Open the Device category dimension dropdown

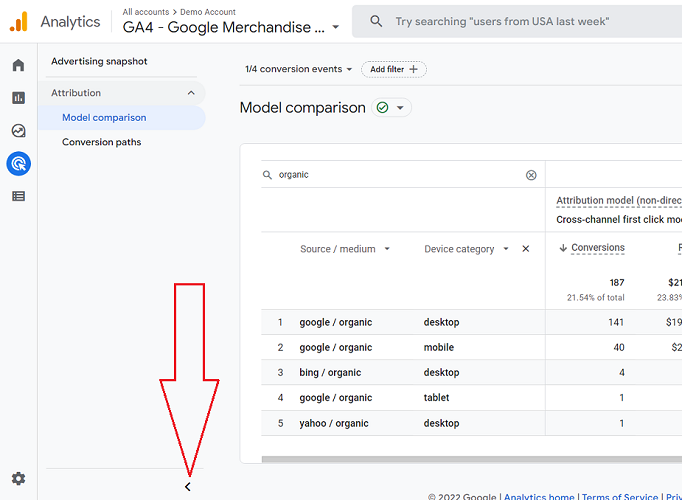point(466,249)
